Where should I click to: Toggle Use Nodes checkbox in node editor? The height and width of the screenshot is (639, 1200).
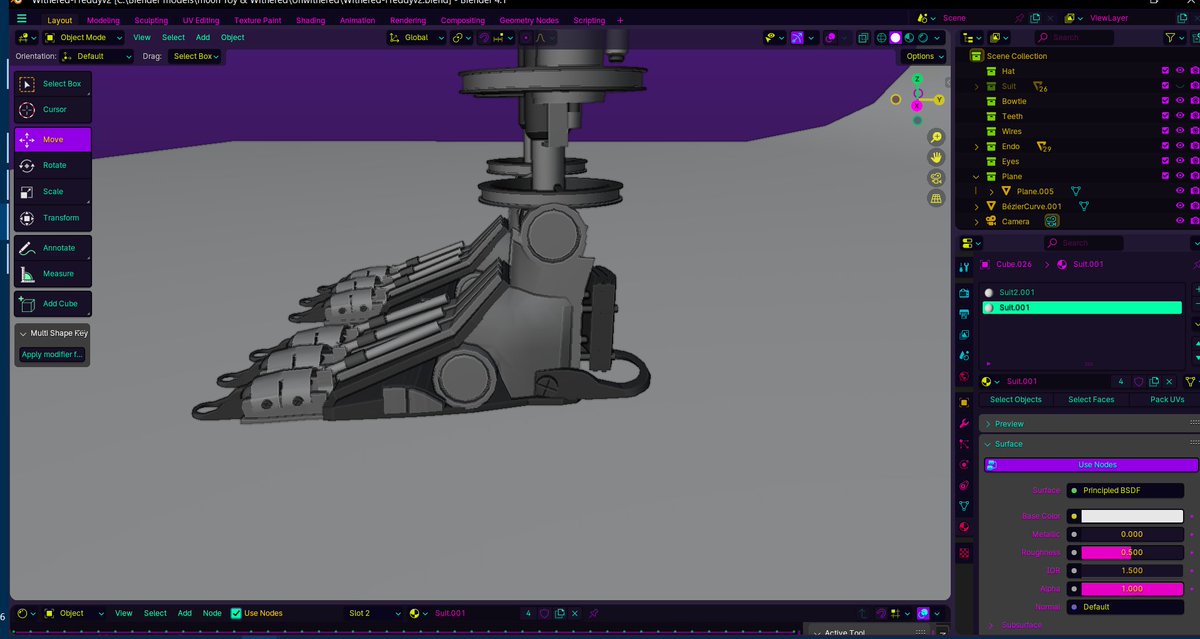tap(236, 613)
